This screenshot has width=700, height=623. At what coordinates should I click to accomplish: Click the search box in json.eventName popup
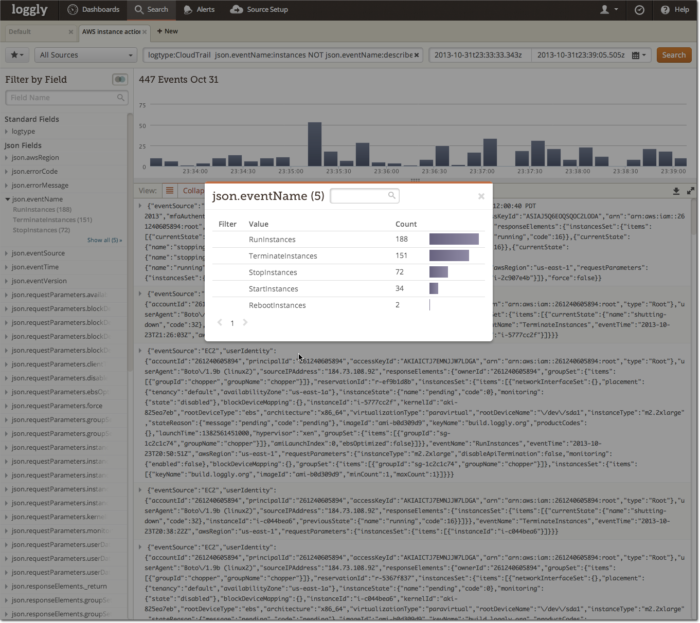(364, 197)
